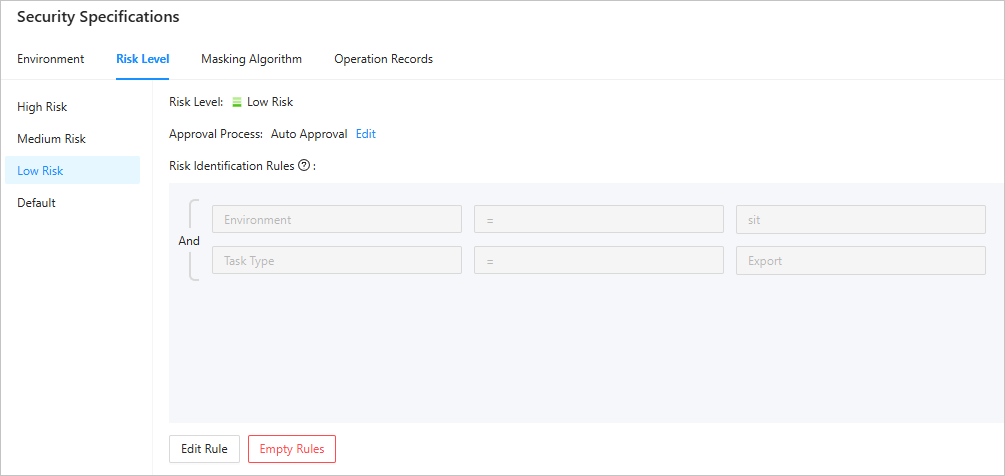Open the operator dropdown in the Task Type row
Screen dimensions: 1005x476
pyautogui.click(x=598, y=261)
